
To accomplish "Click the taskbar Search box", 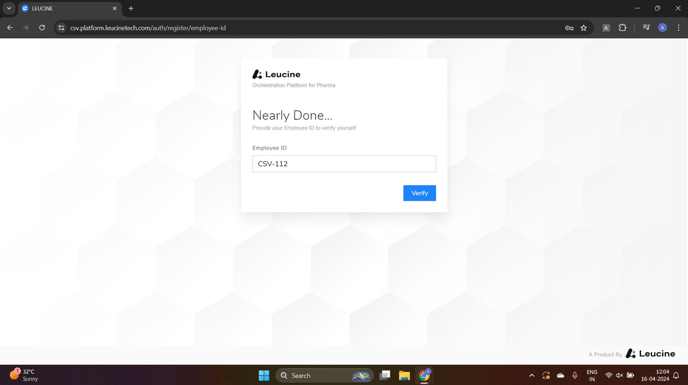I will [324, 375].
